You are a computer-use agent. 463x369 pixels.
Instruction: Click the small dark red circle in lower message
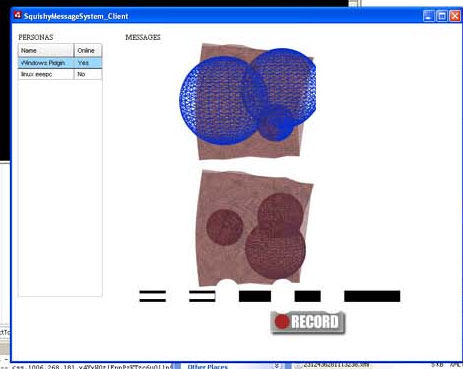point(225,227)
